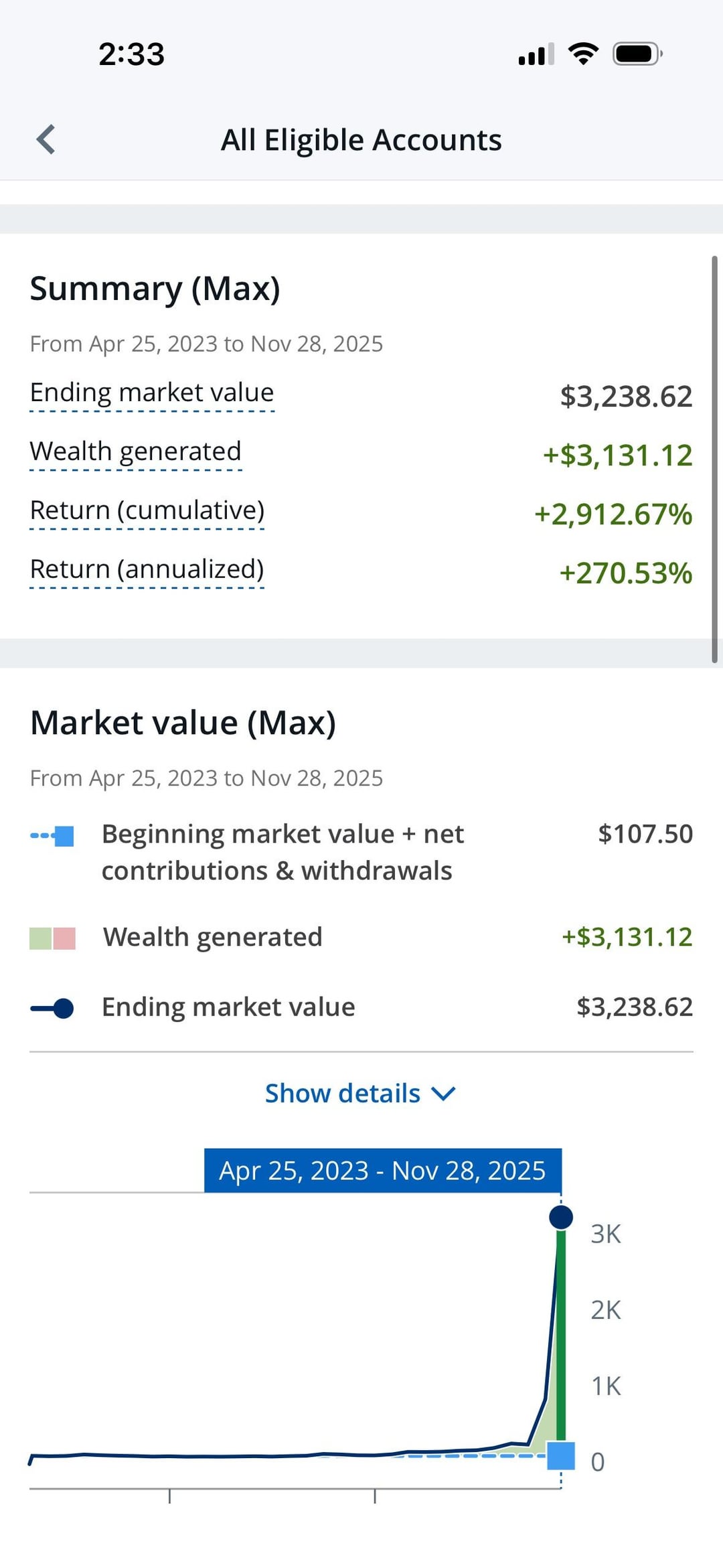The width and height of the screenshot is (723, 1568).
Task: Tap the green-pink Wealth generated swatch
Action: (52, 938)
